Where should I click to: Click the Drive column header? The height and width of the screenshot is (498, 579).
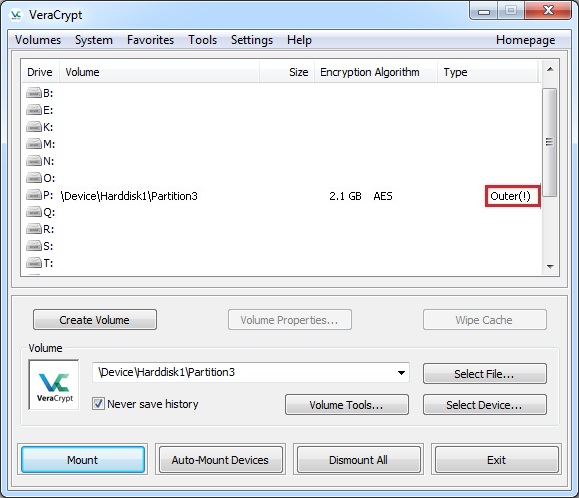point(40,72)
